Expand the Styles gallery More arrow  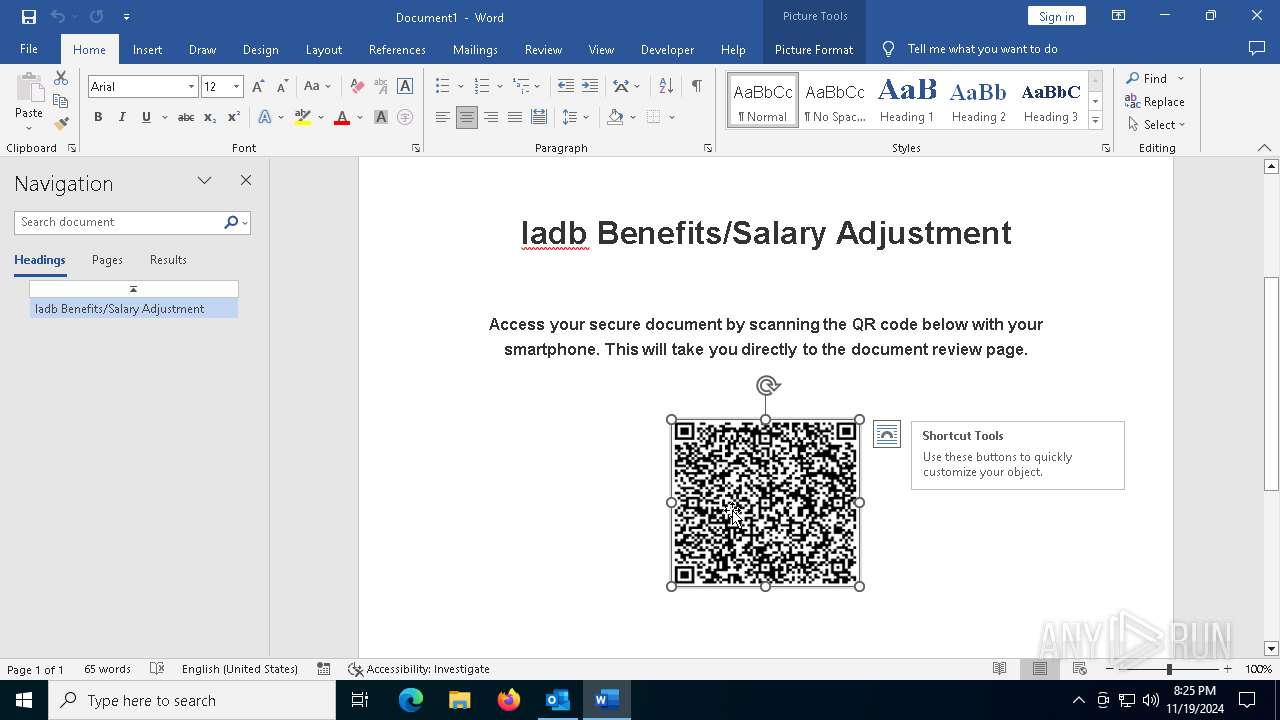click(1095, 121)
